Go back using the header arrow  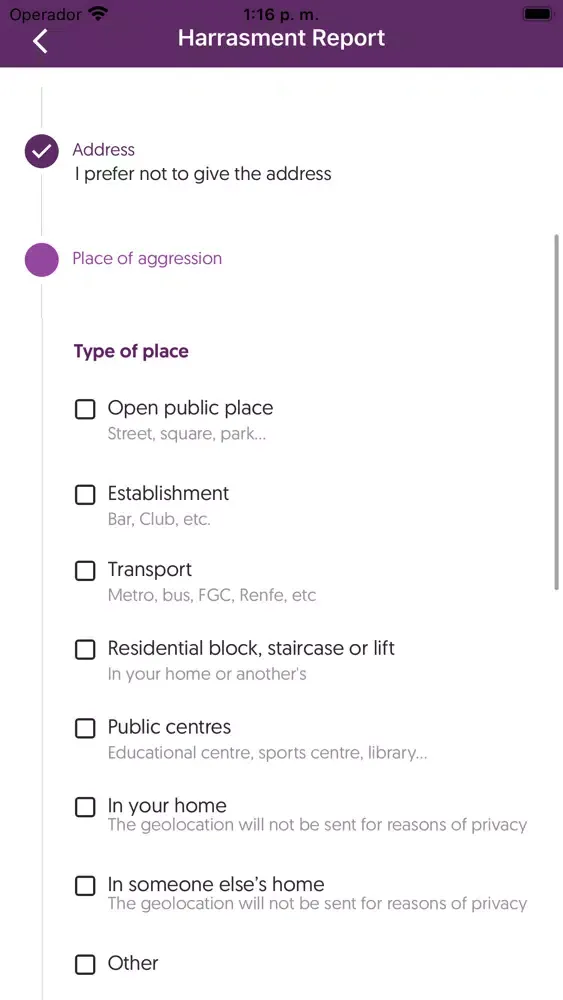[40, 41]
